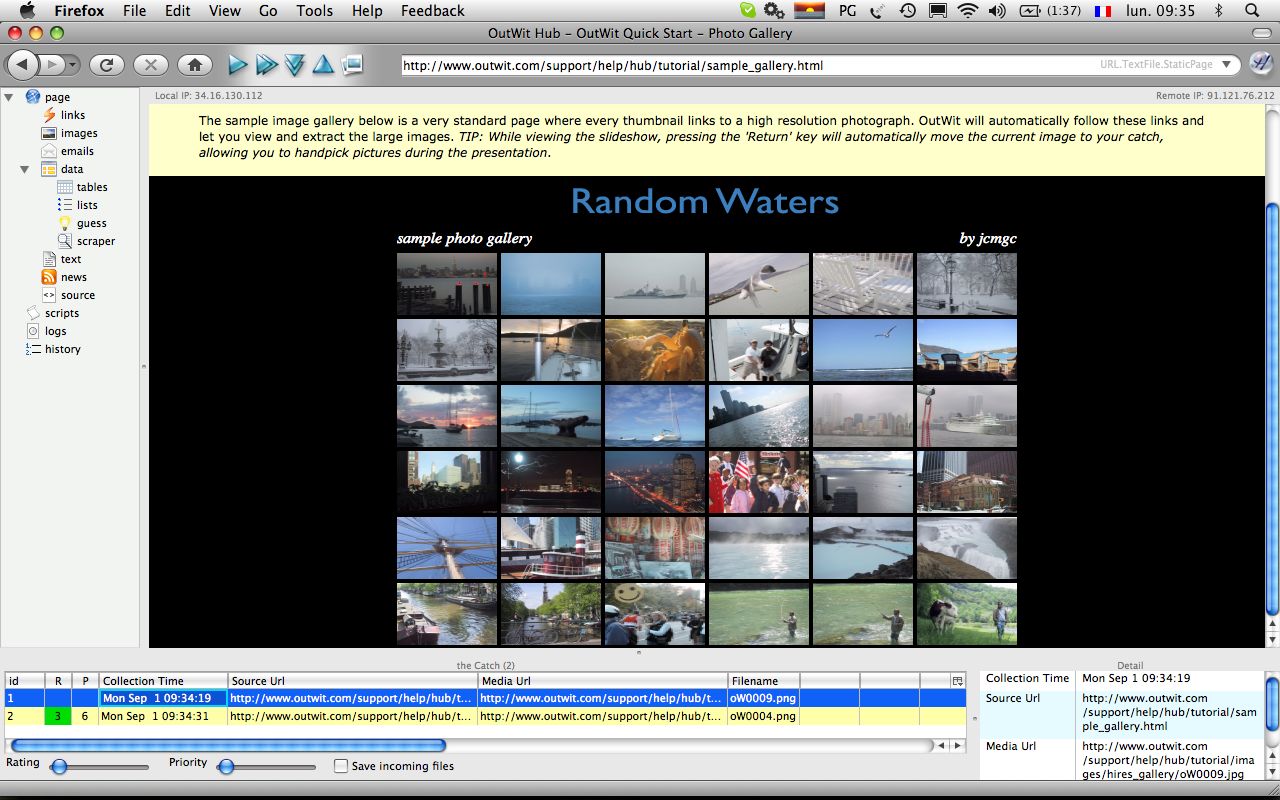The width and height of the screenshot is (1280, 800).
Task: Click the downward double-arrow dig icon
Action: click(x=294, y=65)
